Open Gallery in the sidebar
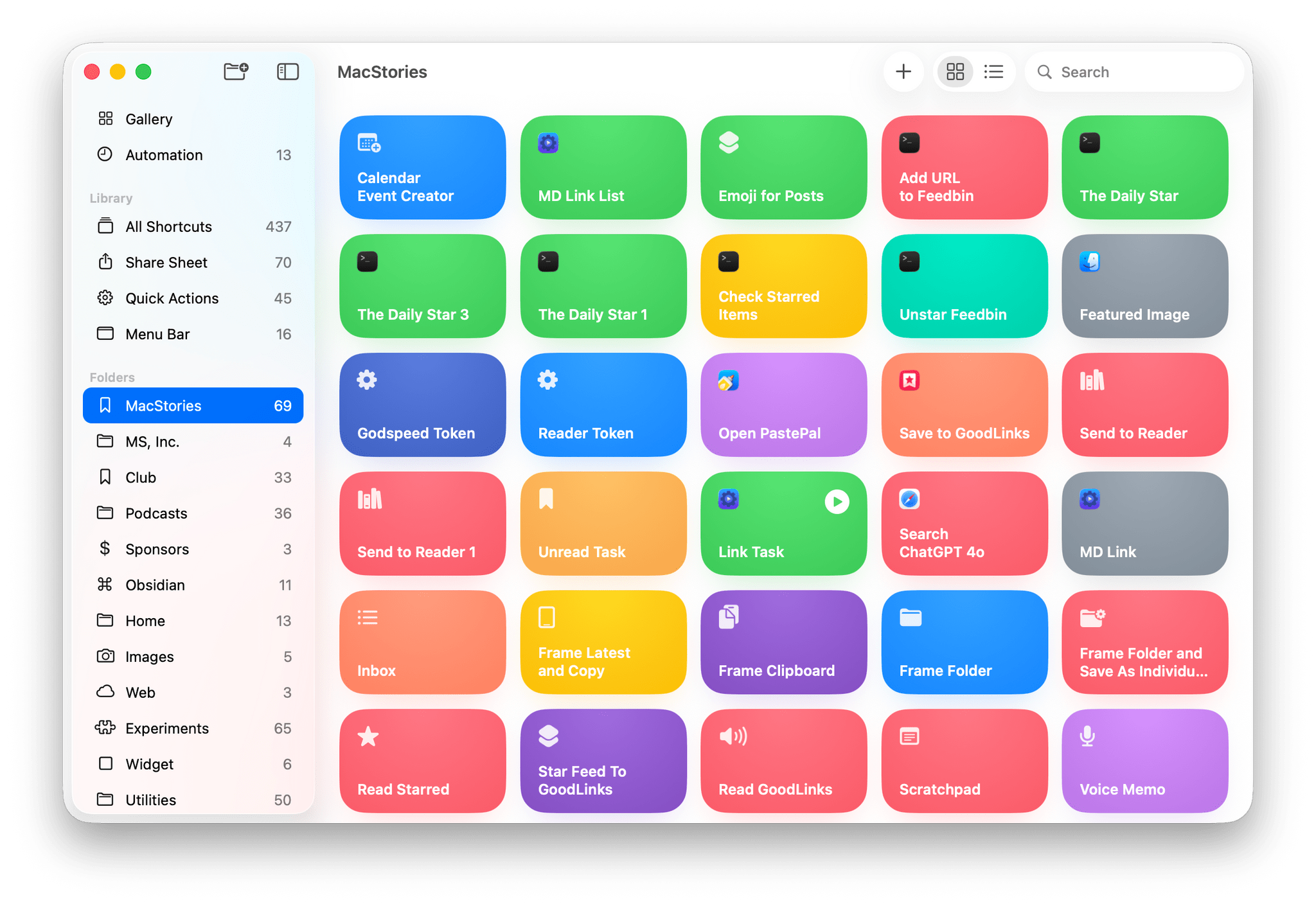 click(193, 119)
